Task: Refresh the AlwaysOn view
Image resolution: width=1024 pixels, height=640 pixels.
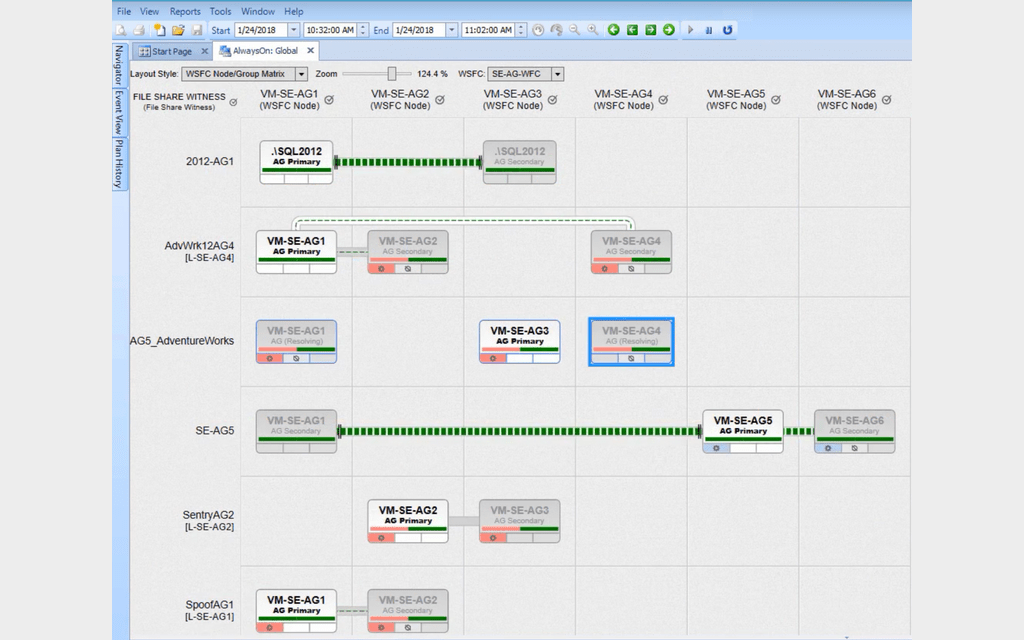Action: 728,30
